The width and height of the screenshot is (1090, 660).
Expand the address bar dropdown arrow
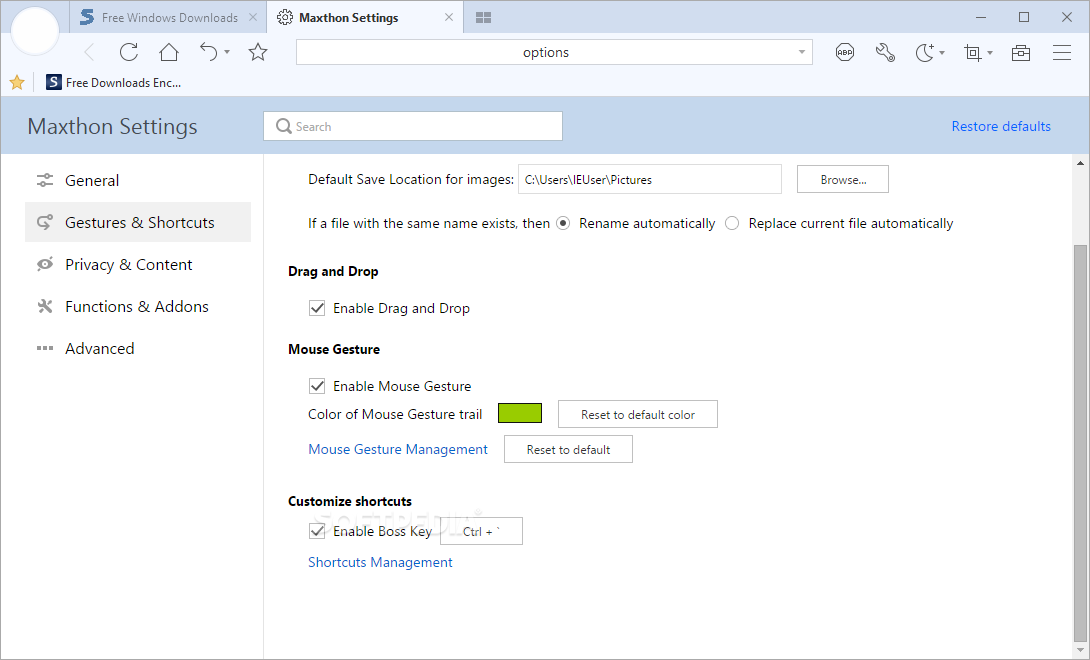pos(802,53)
